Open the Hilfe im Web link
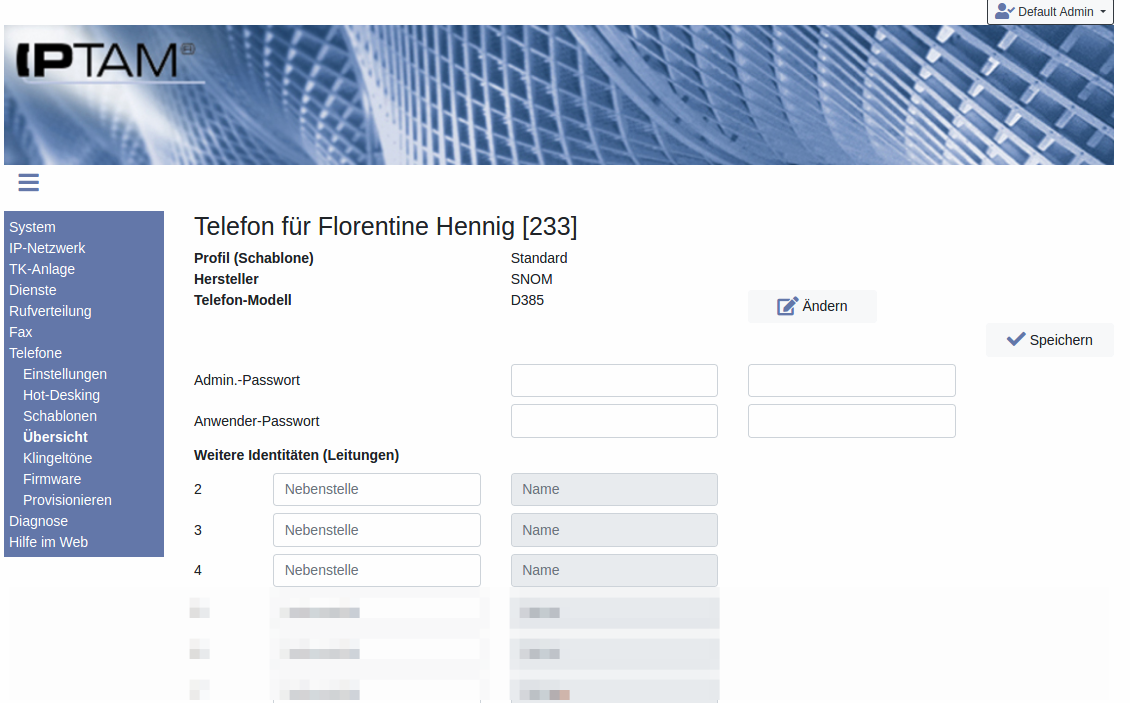Image resolution: width=1130 pixels, height=703 pixels. coord(48,542)
